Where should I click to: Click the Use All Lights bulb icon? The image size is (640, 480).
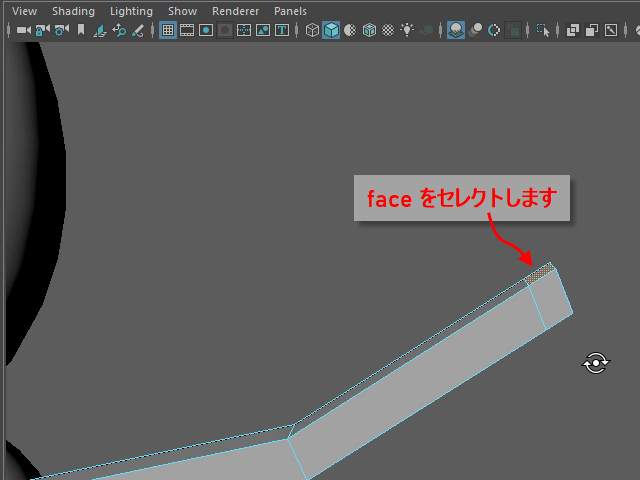[x=407, y=30]
